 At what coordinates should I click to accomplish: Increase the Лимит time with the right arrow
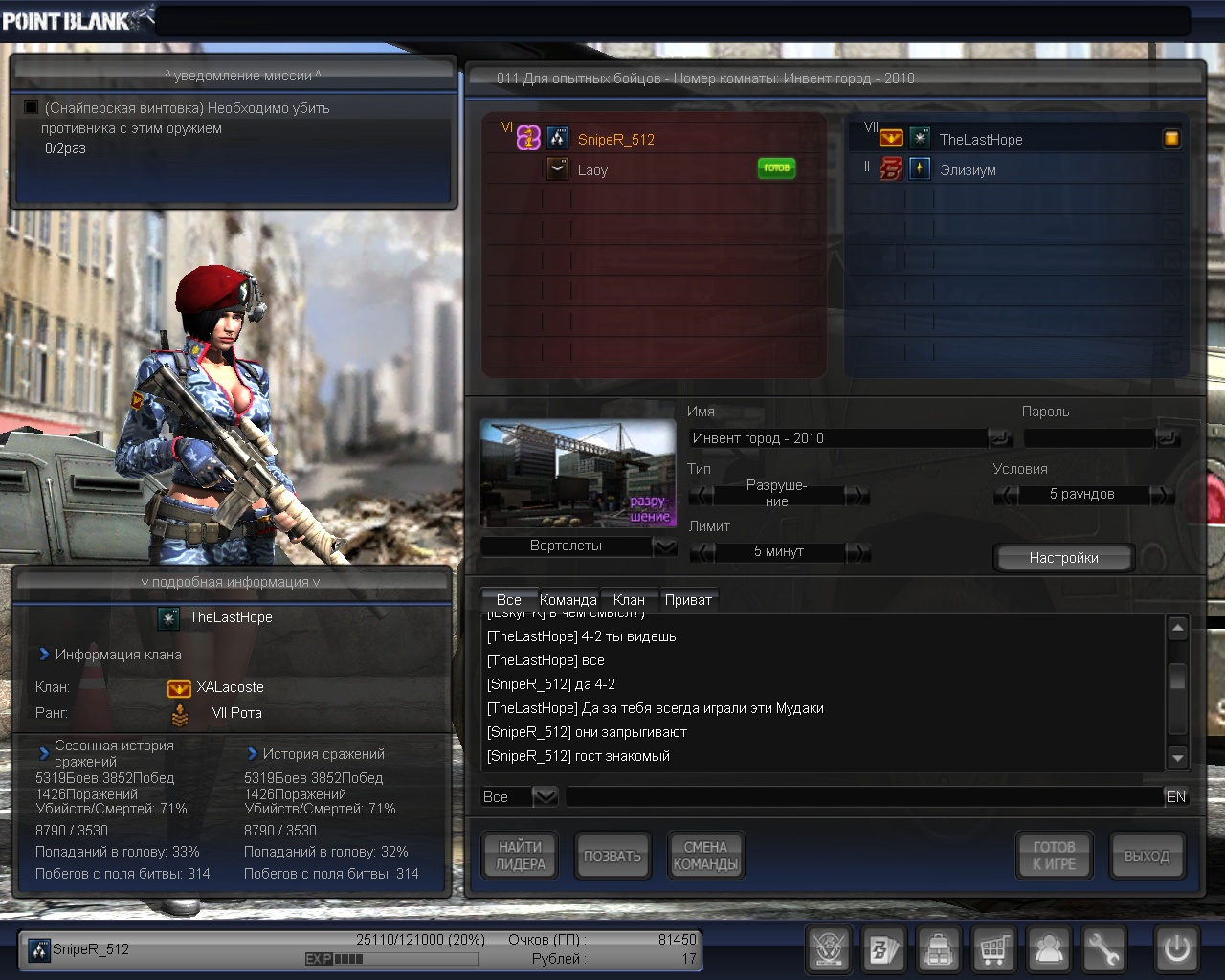tap(857, 552)
